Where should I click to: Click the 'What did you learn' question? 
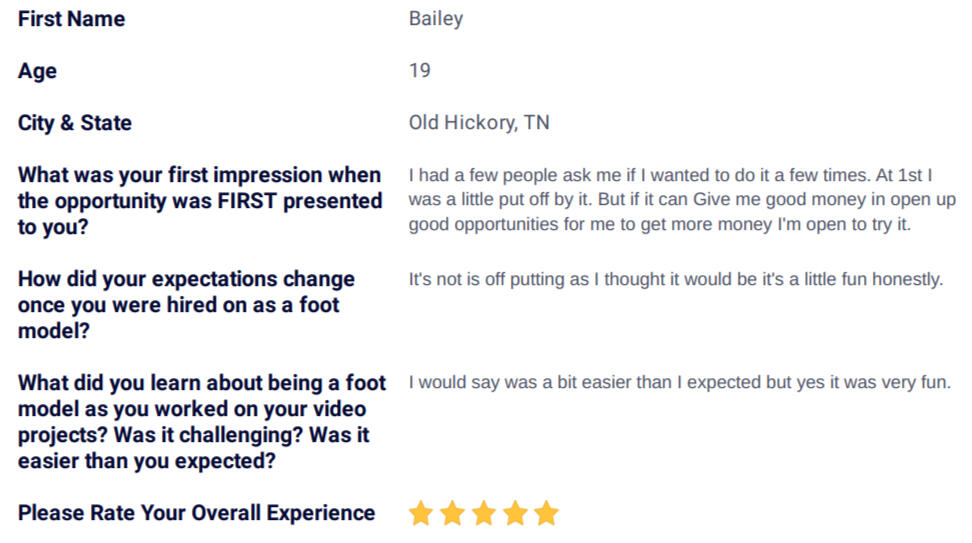click(201, 422)
